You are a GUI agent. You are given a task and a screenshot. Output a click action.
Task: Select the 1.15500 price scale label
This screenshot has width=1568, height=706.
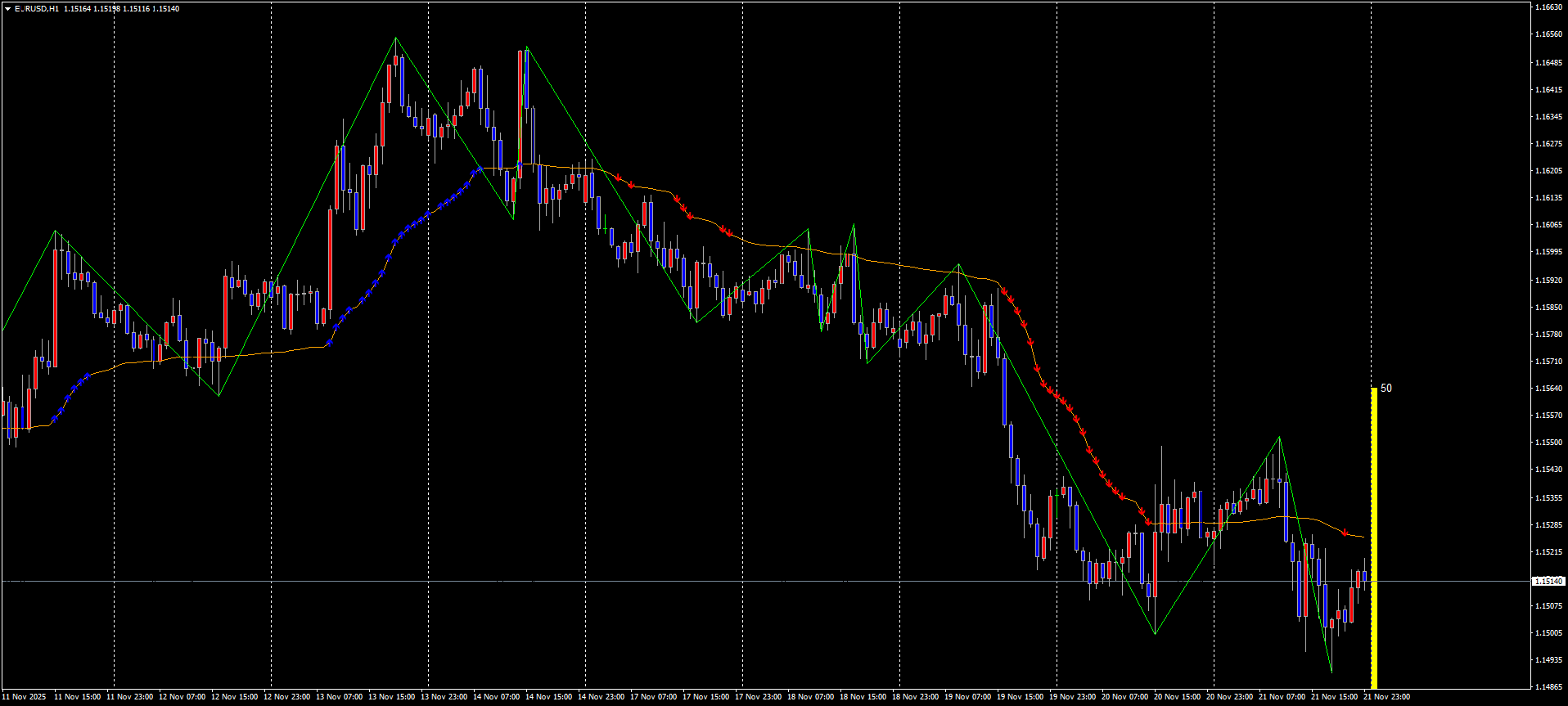(1547, 443)
